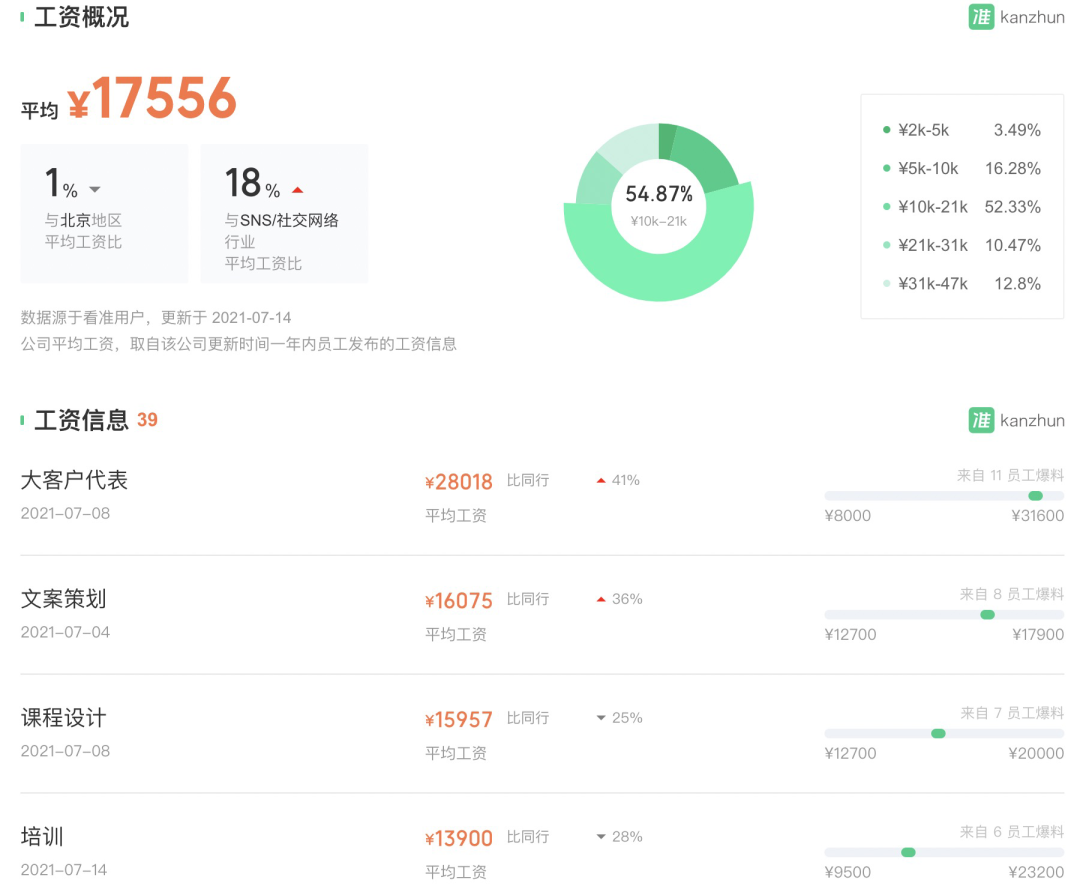Image resolution: width=1080 pixels, height=892 pixels.
Task: Click the green marker on 培训 salary range bar
Action: point(908,852)
